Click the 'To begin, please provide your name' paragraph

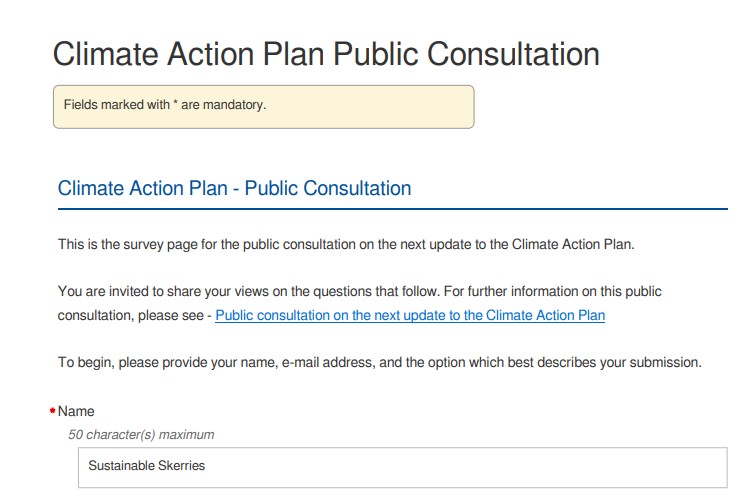click(379, 362)
